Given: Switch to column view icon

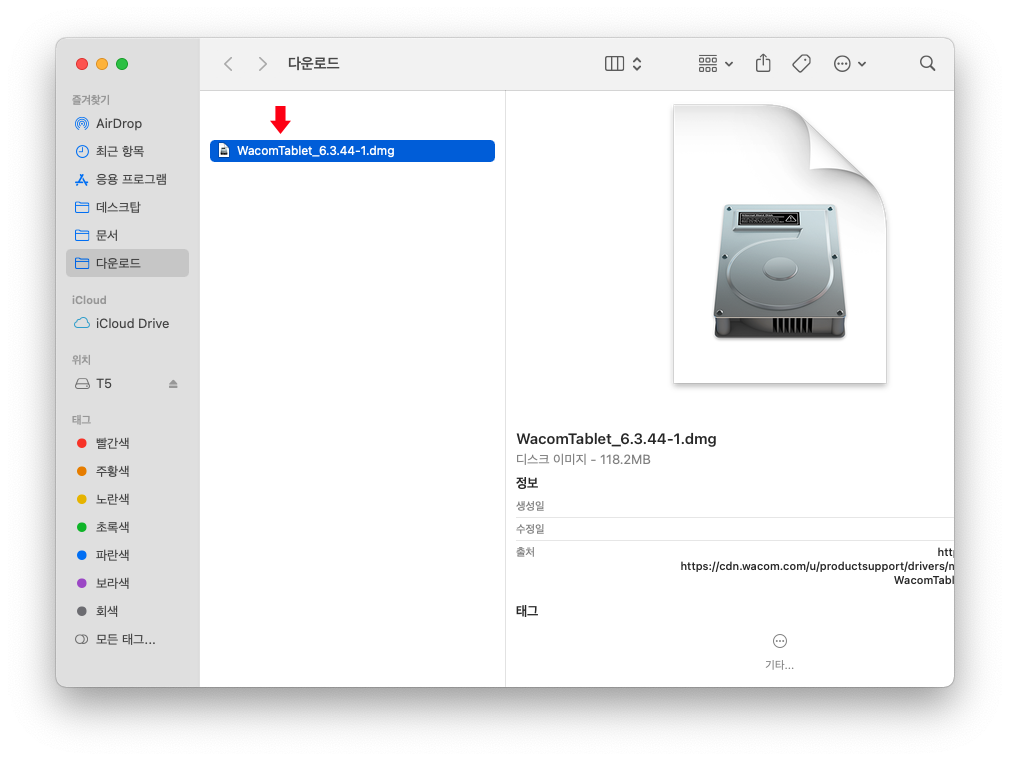Looking at the screenshot, I should 615,63.
